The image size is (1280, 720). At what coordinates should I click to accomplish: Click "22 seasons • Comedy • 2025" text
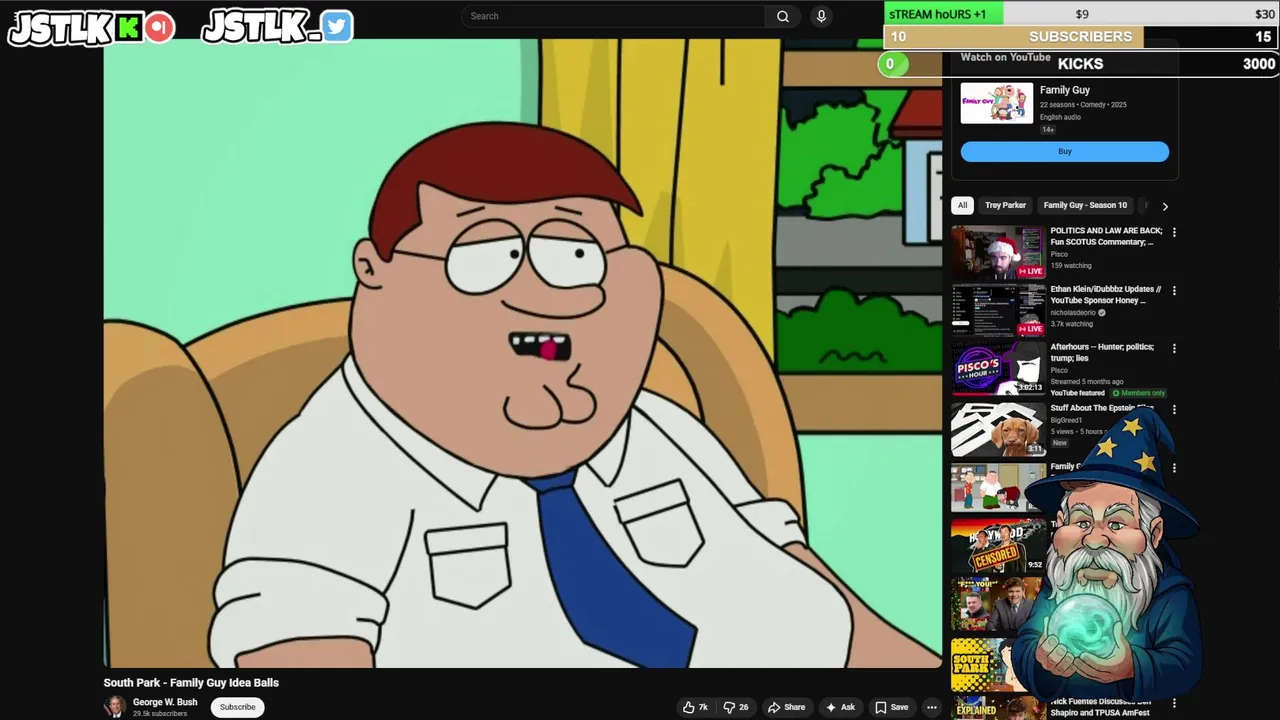click(x=1083, y=105)
